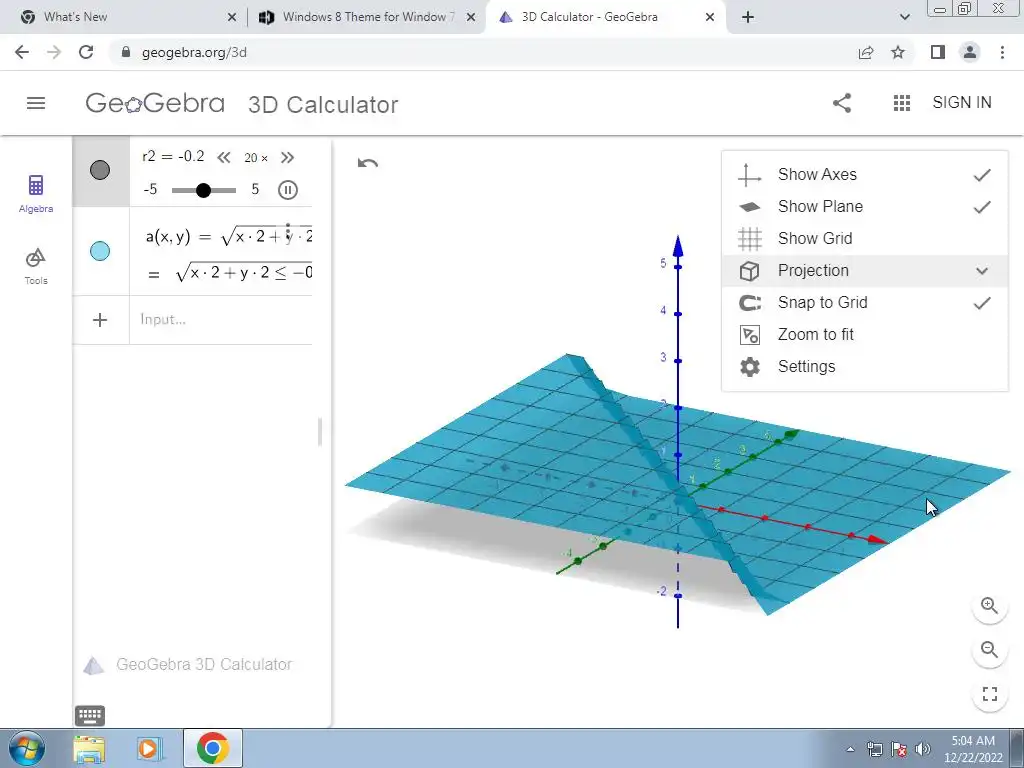Switch to the Windows 8 Theme tab

[365, 17]
